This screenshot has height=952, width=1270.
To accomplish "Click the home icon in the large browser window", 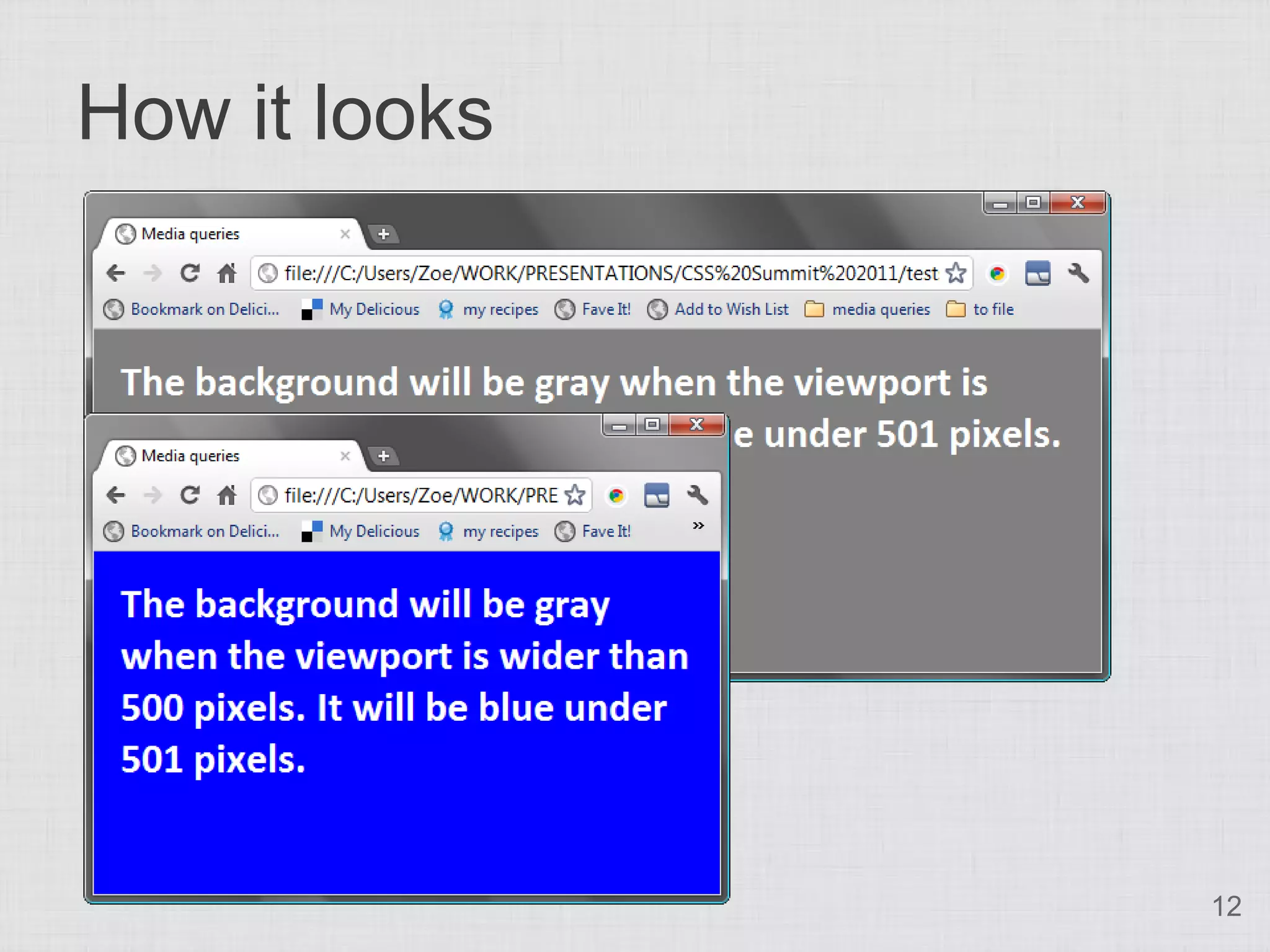I will pos(226,273).
